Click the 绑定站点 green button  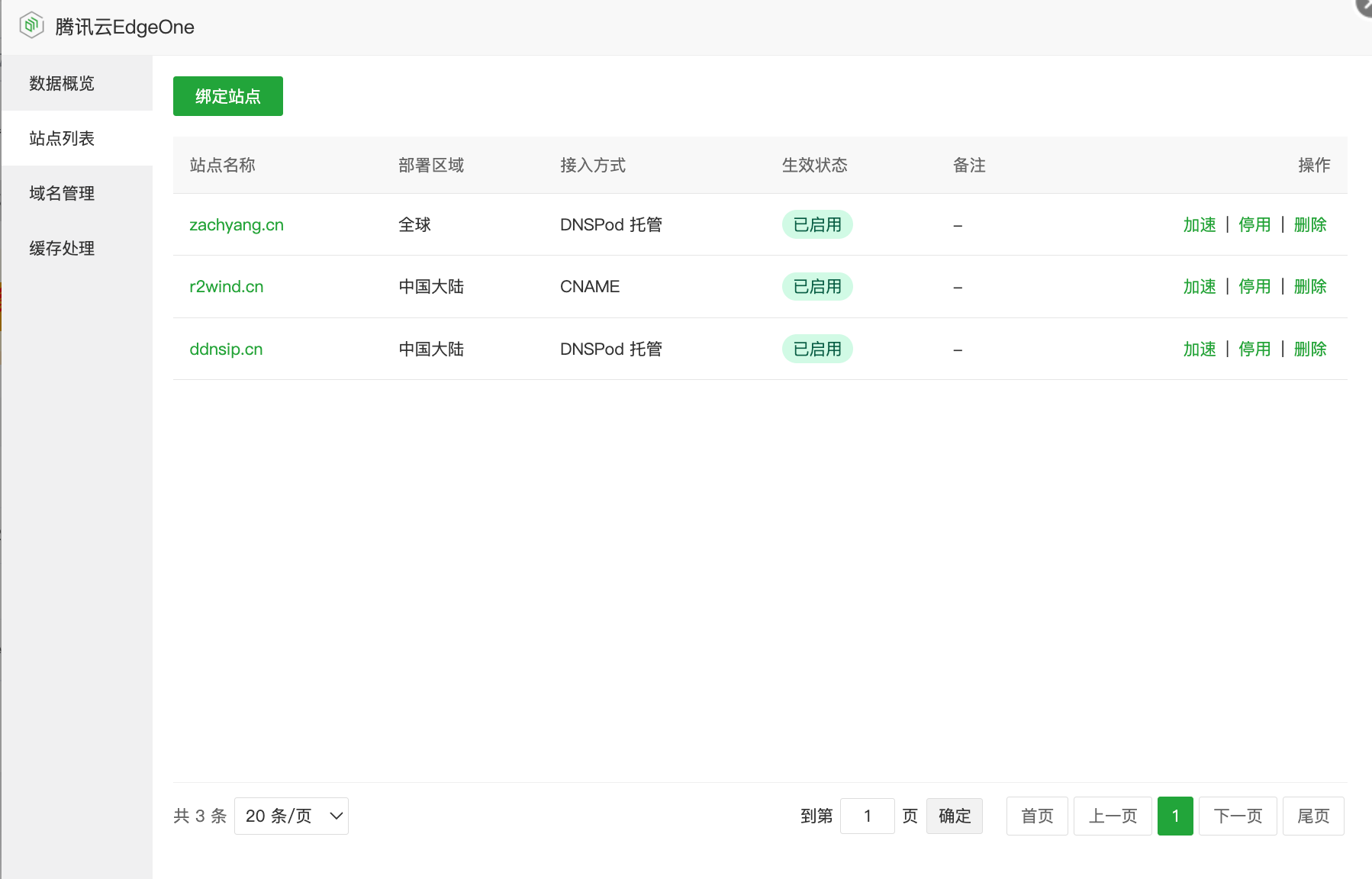(x=227, y=96)
